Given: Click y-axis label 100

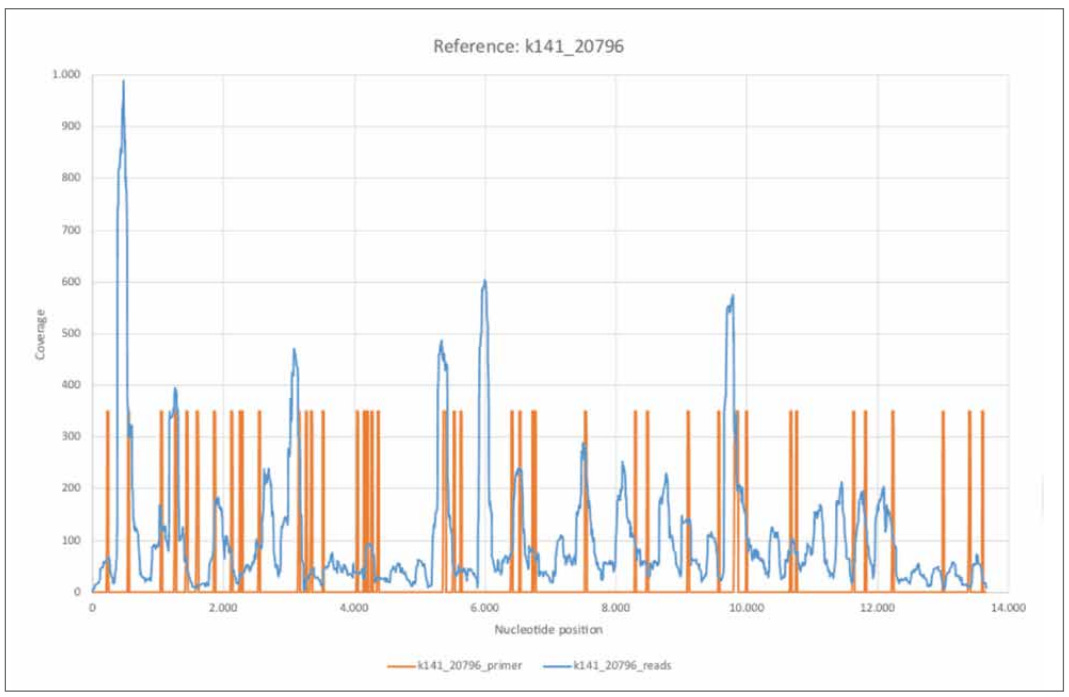Looking at the screenshot, I should 72,540.
